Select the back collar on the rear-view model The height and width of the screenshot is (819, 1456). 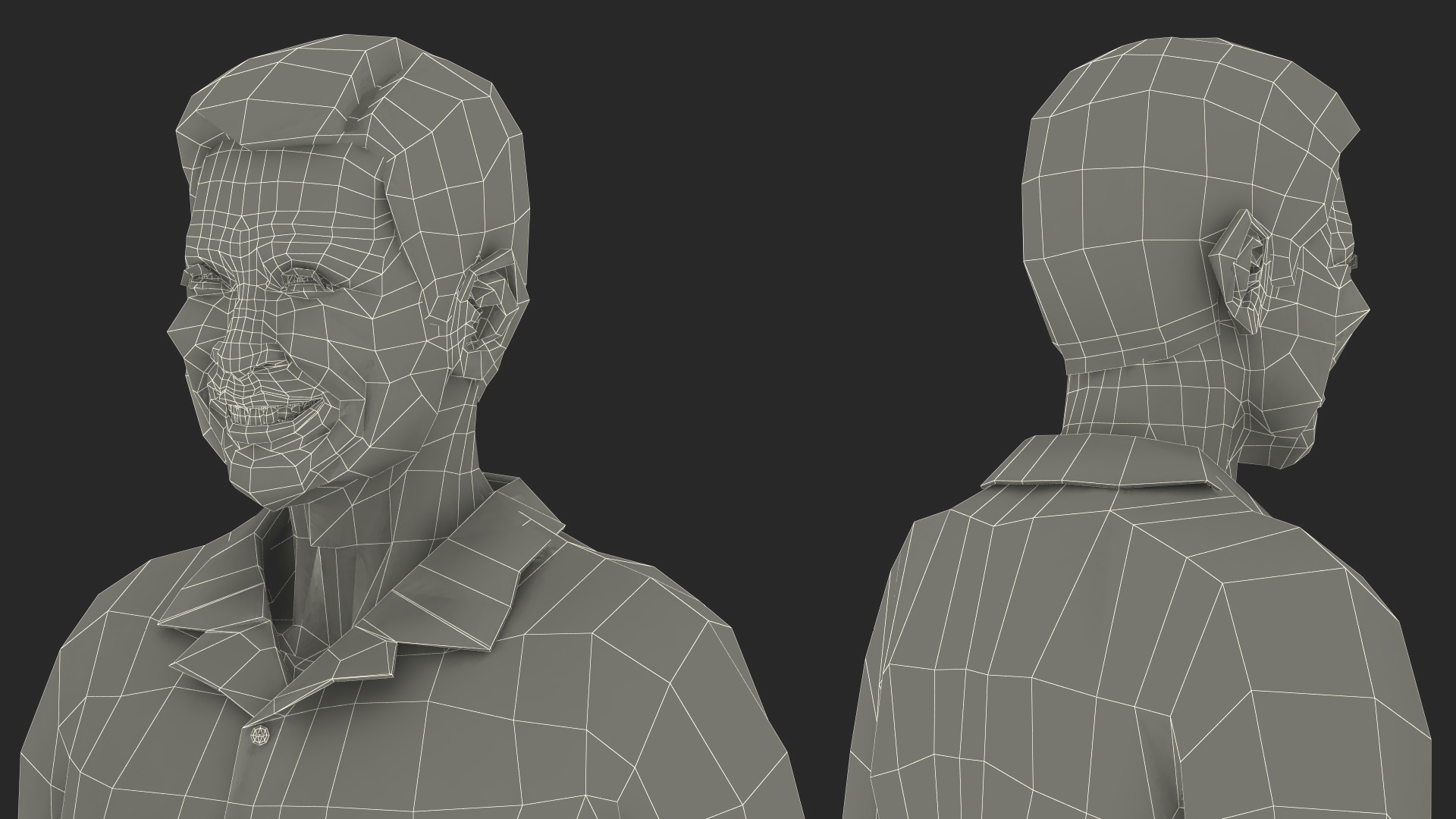[x=1100, y=463]
